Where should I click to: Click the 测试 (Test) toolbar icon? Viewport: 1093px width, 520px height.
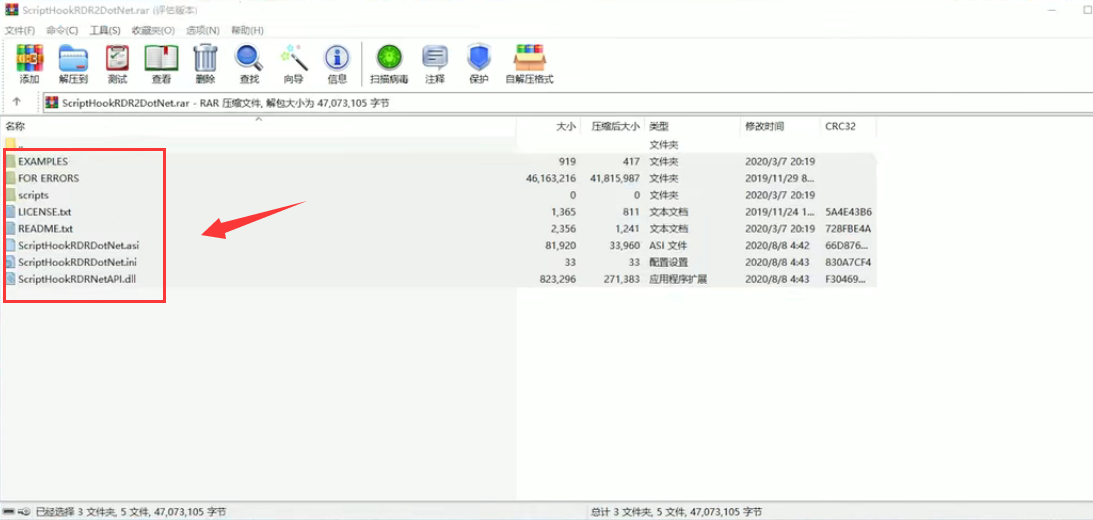(117, 58)
